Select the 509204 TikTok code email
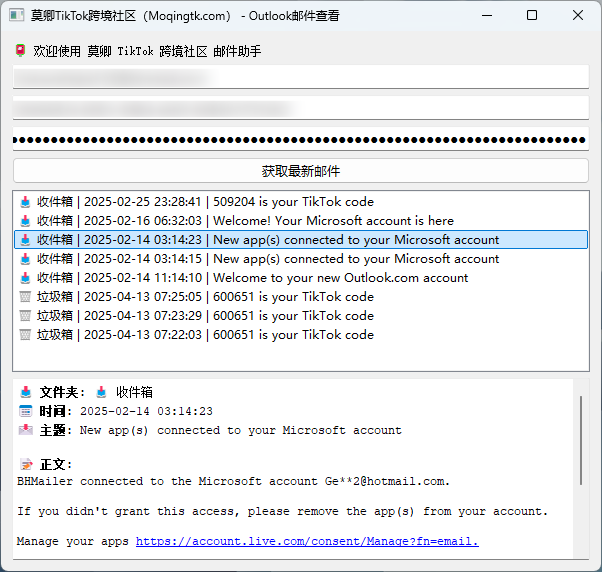This screenshot has height=572, width=602. coord(301,202)
